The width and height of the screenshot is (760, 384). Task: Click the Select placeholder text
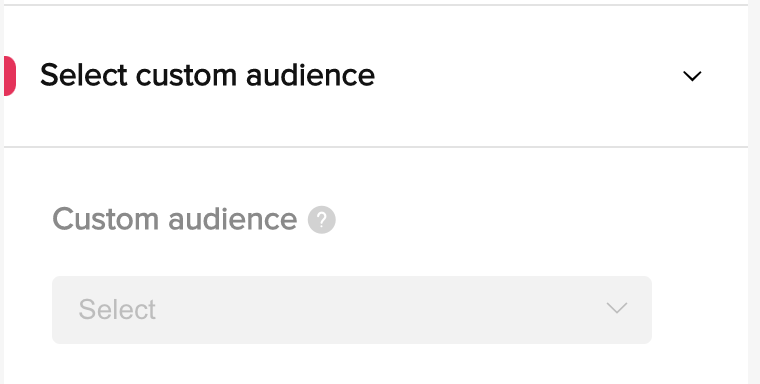point(117,309)
